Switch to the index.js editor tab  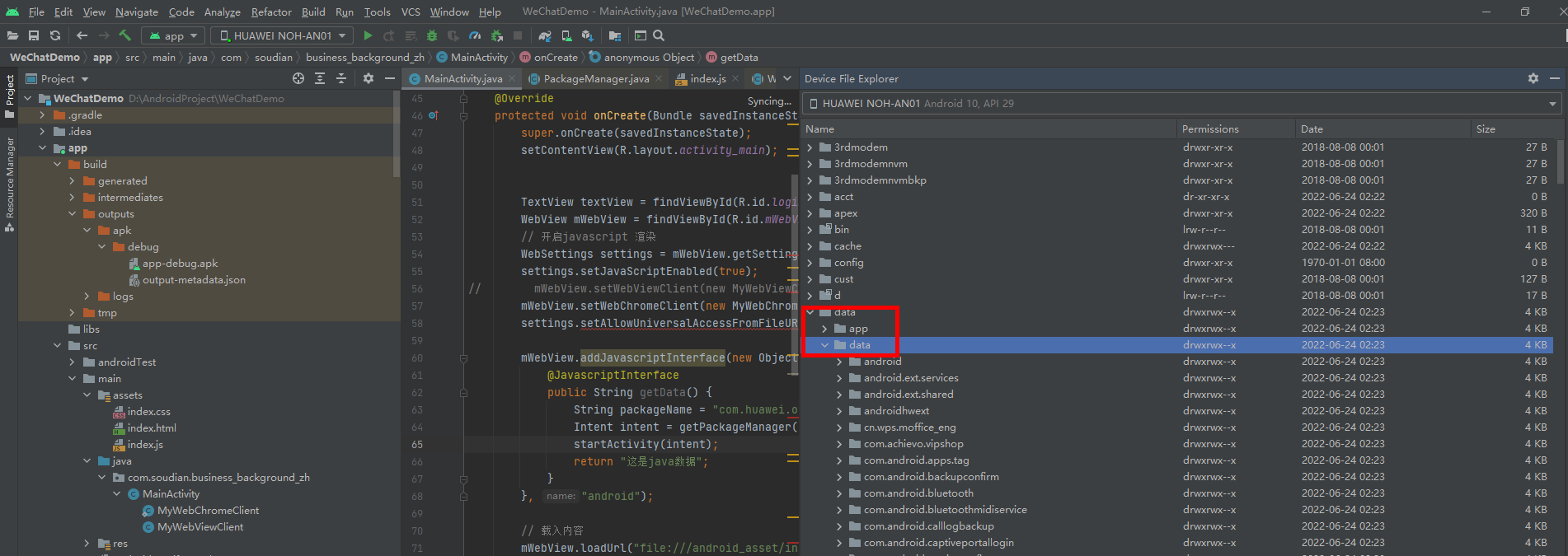click(707, 79)
